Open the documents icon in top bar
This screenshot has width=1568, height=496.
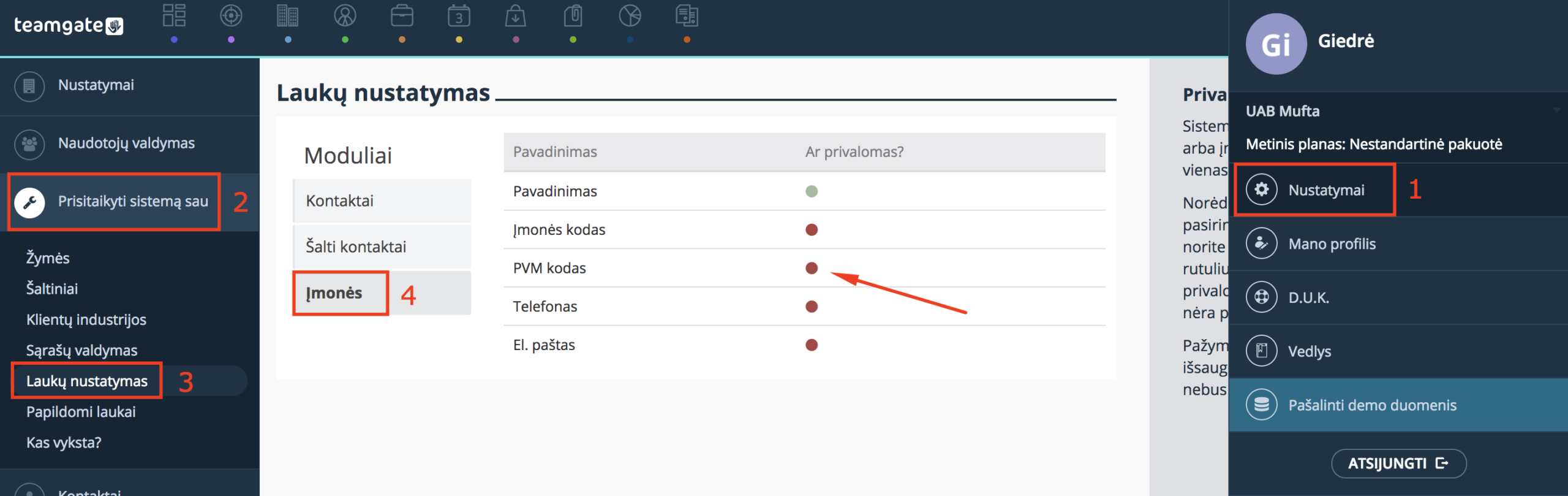[687, 15]
